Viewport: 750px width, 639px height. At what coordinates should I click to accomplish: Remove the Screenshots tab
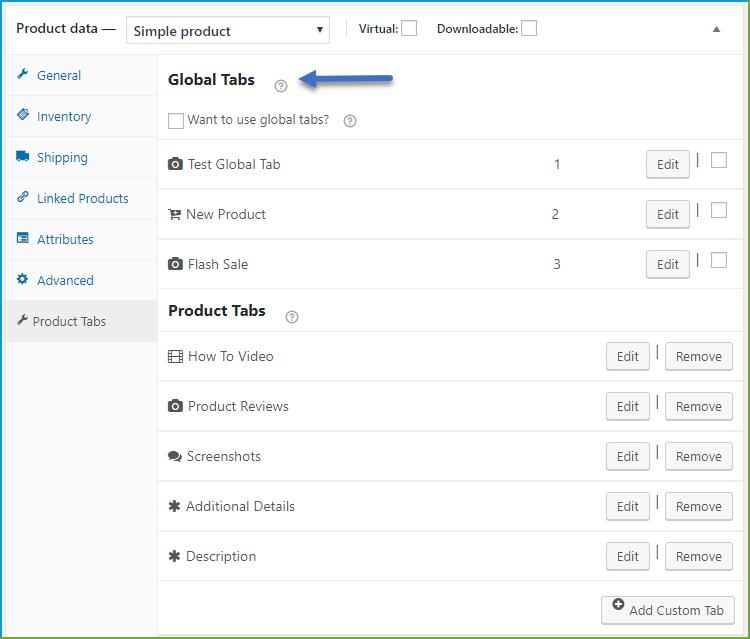coord(698,456)
